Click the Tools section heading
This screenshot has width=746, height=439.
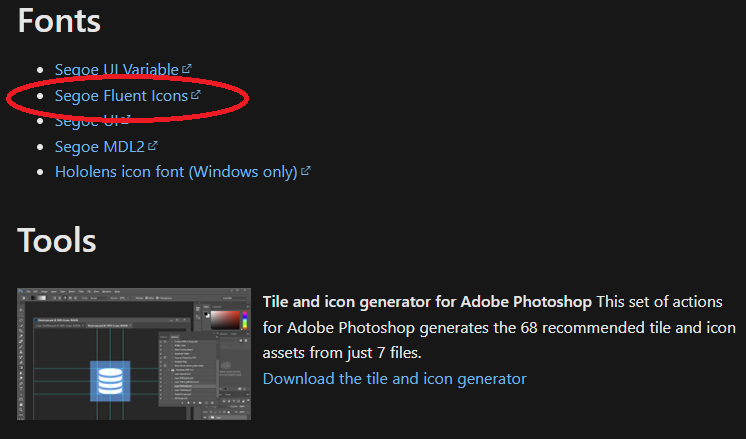[57, 240]
